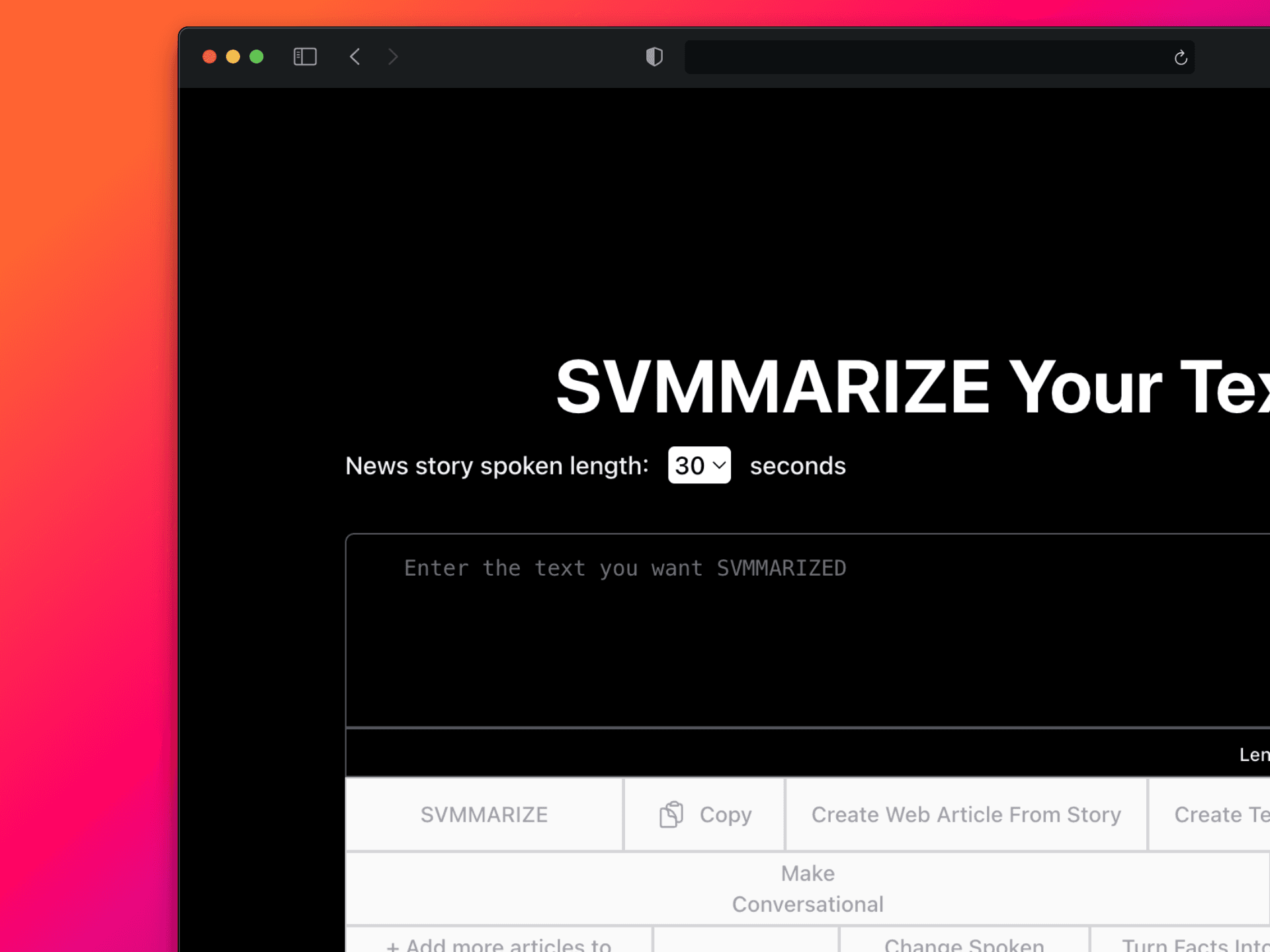The height and width of the screenshot is (952, 1270).
Task: Go forward with the right arrow
Action: [x=393, y=57]
